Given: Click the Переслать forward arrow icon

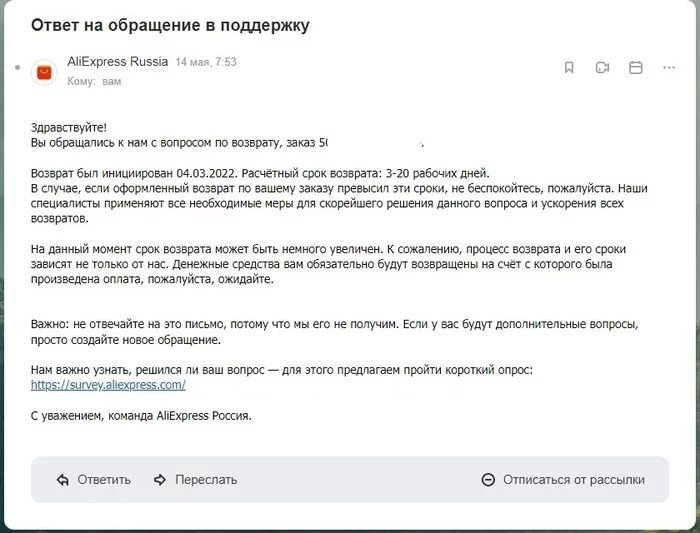Looking at the screenshot, I should [160, 480].
